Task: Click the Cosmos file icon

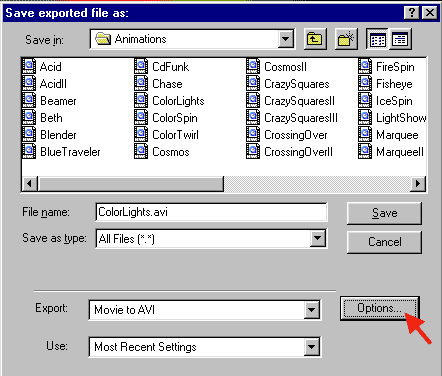Action: 141,151
